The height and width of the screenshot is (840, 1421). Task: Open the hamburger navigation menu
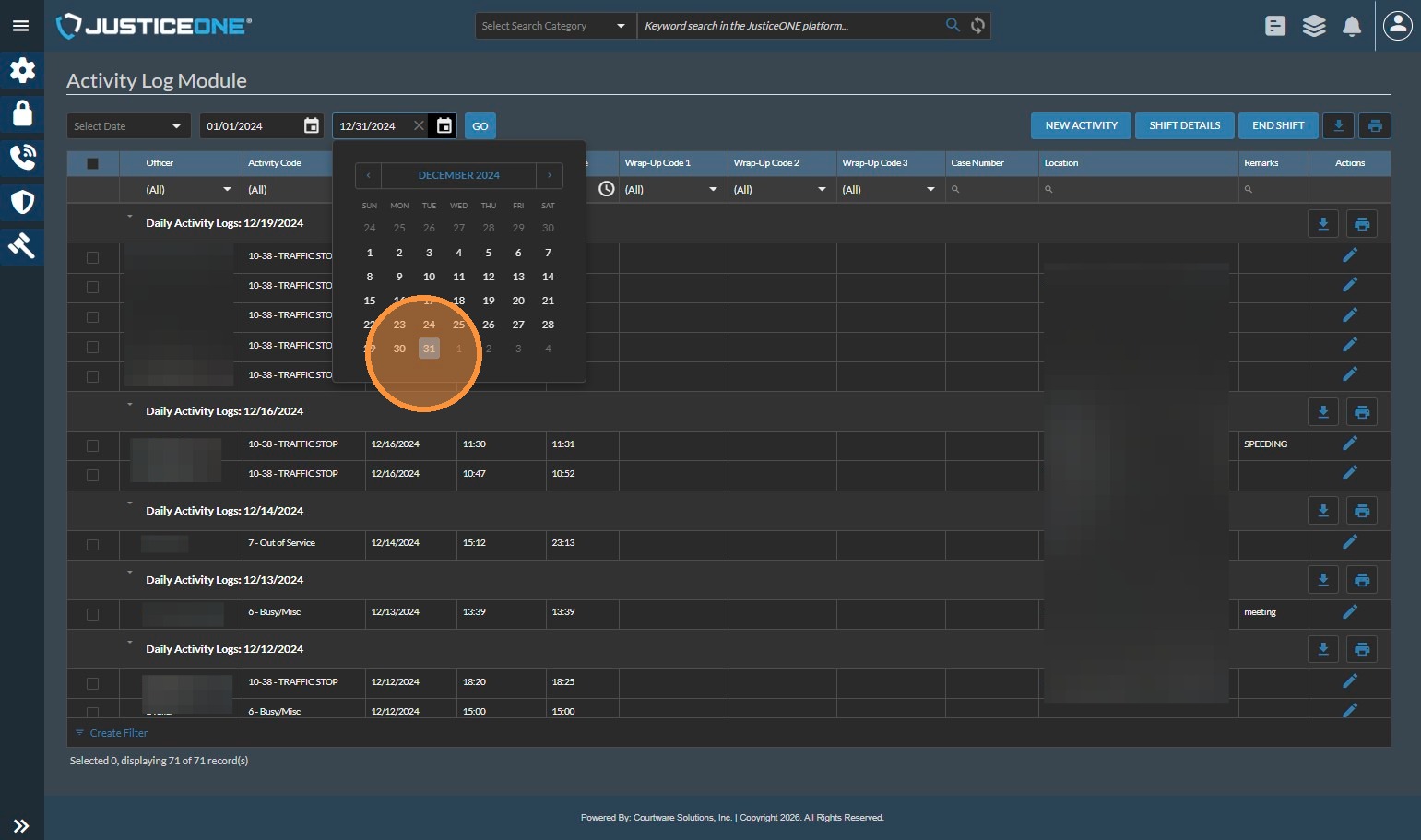point(20,26)
